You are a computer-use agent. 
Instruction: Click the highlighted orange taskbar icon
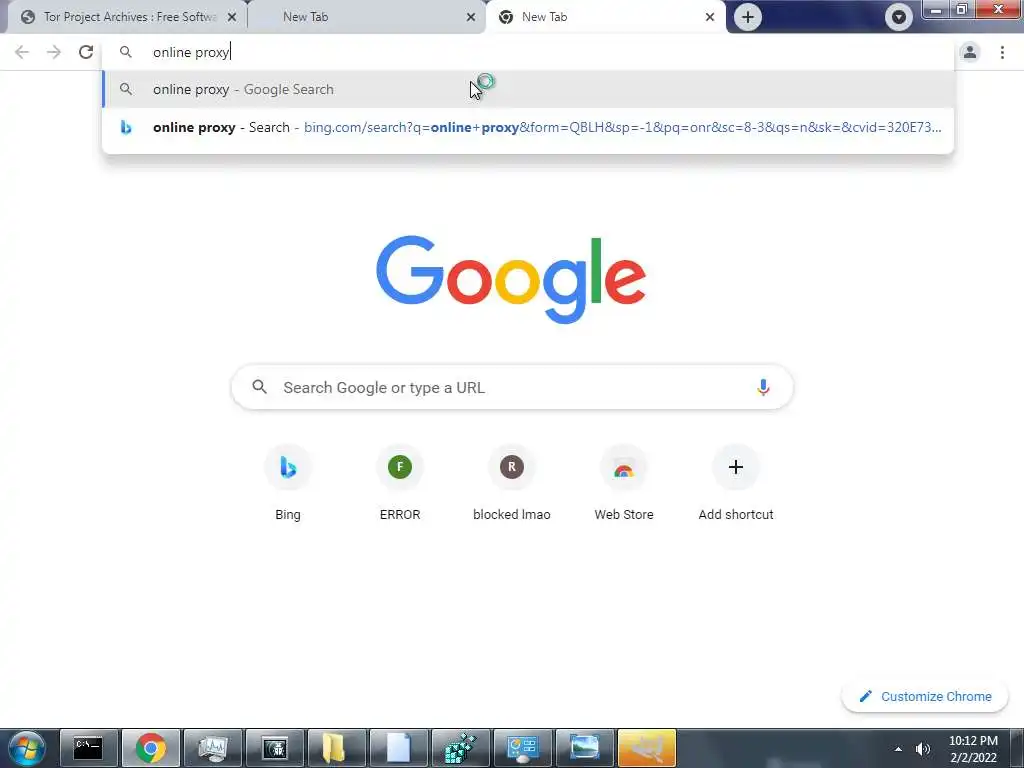pyautogui.click(x=647, y=748)
